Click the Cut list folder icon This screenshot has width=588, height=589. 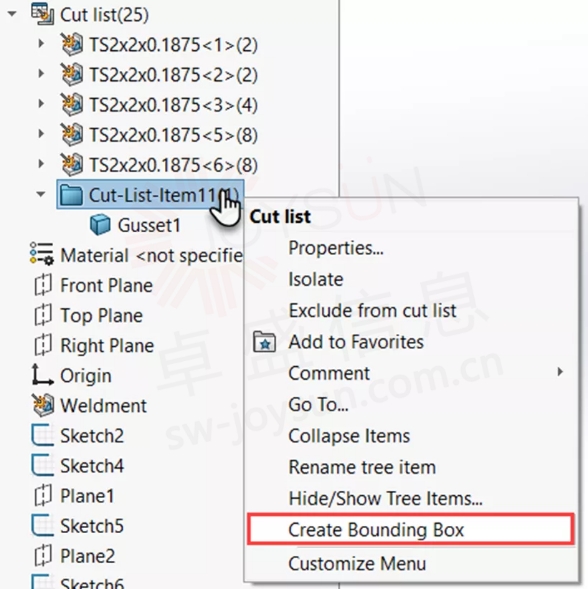pos(42,14)
